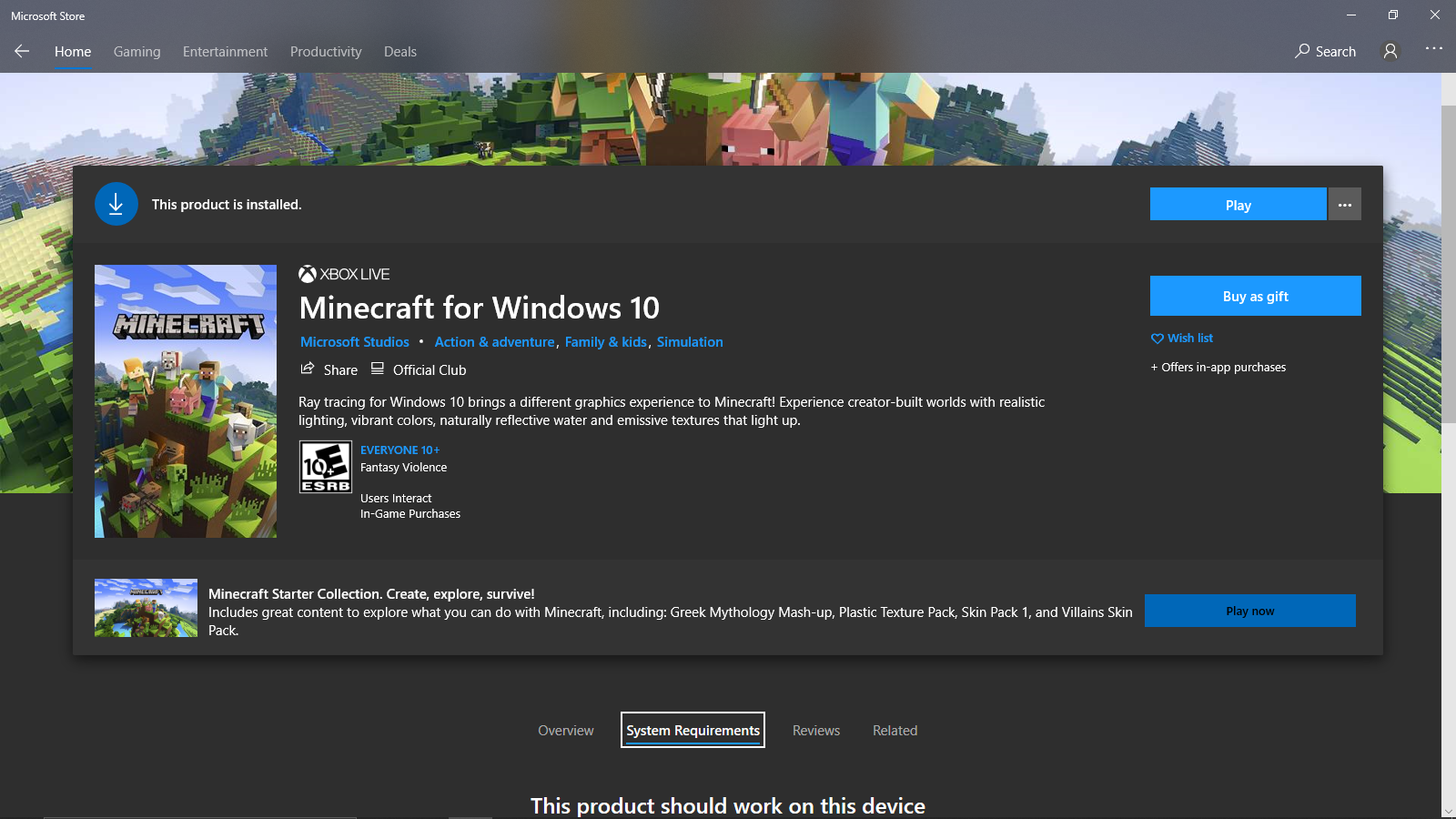Open the Deals tab
Viewport: 1456px width, 819px height.
point(400,52)
